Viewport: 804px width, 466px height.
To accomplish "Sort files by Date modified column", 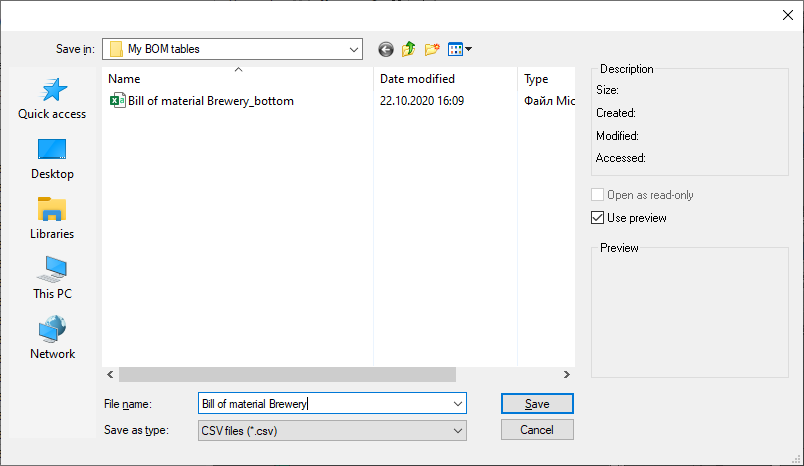I will click(445, 78).
